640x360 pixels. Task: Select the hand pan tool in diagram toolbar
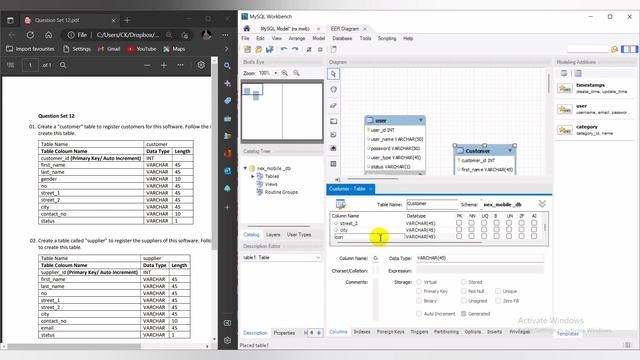pos(333,89)
